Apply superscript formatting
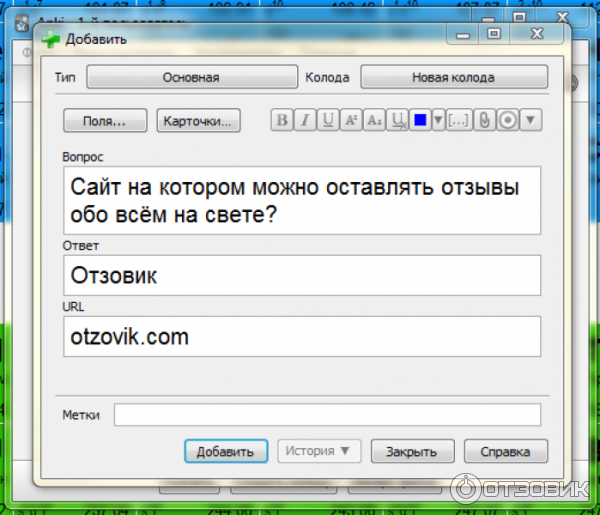 [351, 120]
